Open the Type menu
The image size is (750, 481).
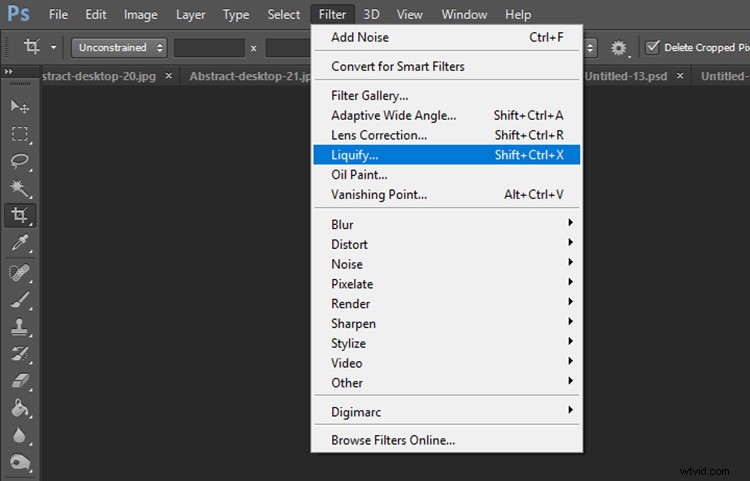click(x=236, y=15)
